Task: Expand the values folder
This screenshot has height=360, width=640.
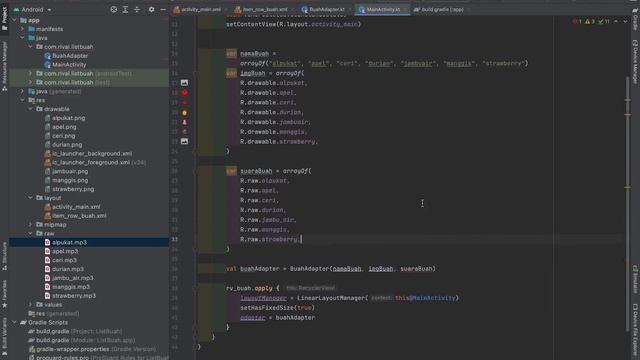Action: [31, 304]
